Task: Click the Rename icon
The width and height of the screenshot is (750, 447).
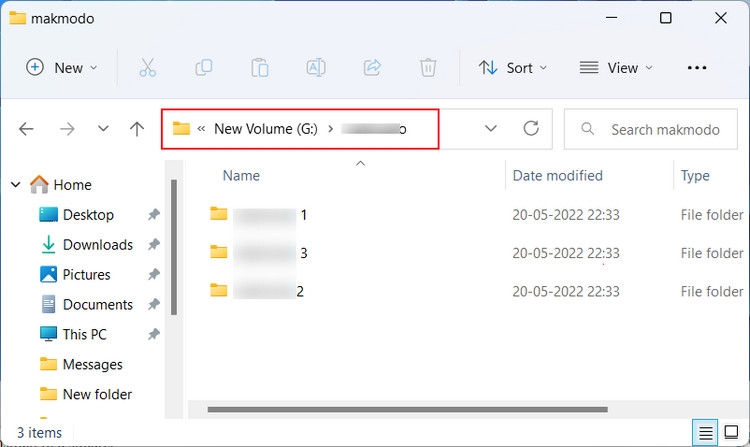Action: tap(316, 68)
